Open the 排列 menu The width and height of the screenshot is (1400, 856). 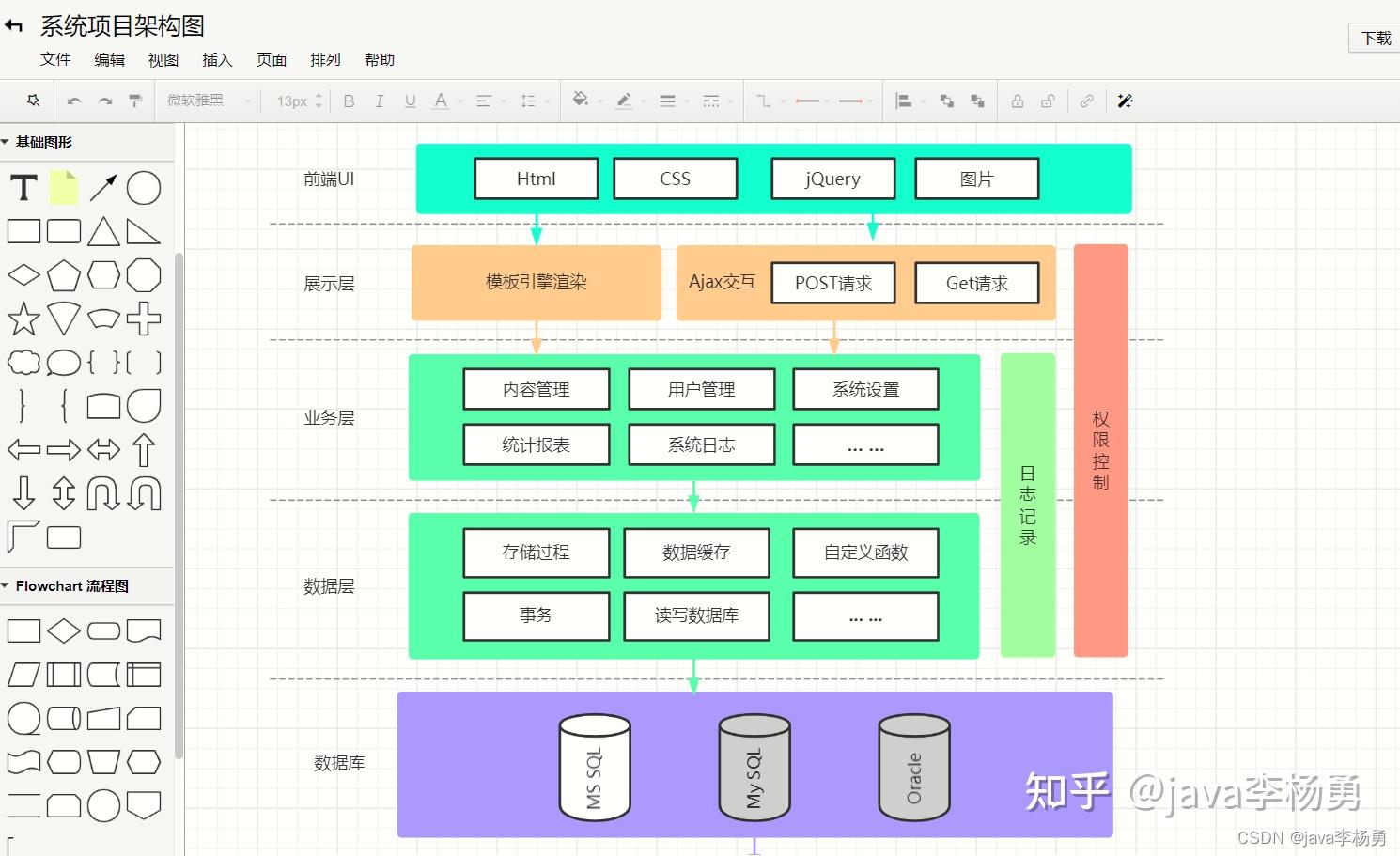coord(325,59)
